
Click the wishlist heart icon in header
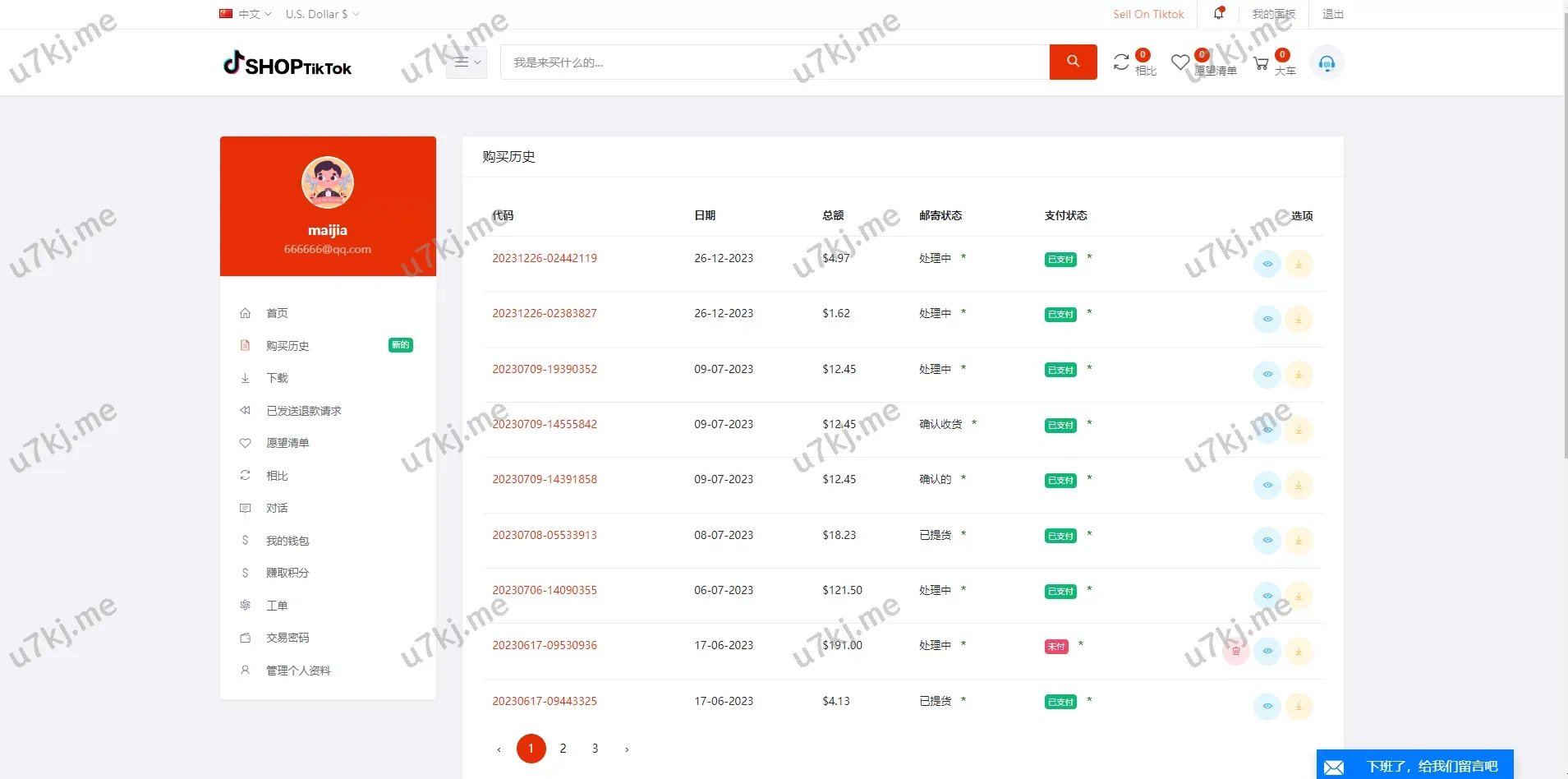(1180, 63)
